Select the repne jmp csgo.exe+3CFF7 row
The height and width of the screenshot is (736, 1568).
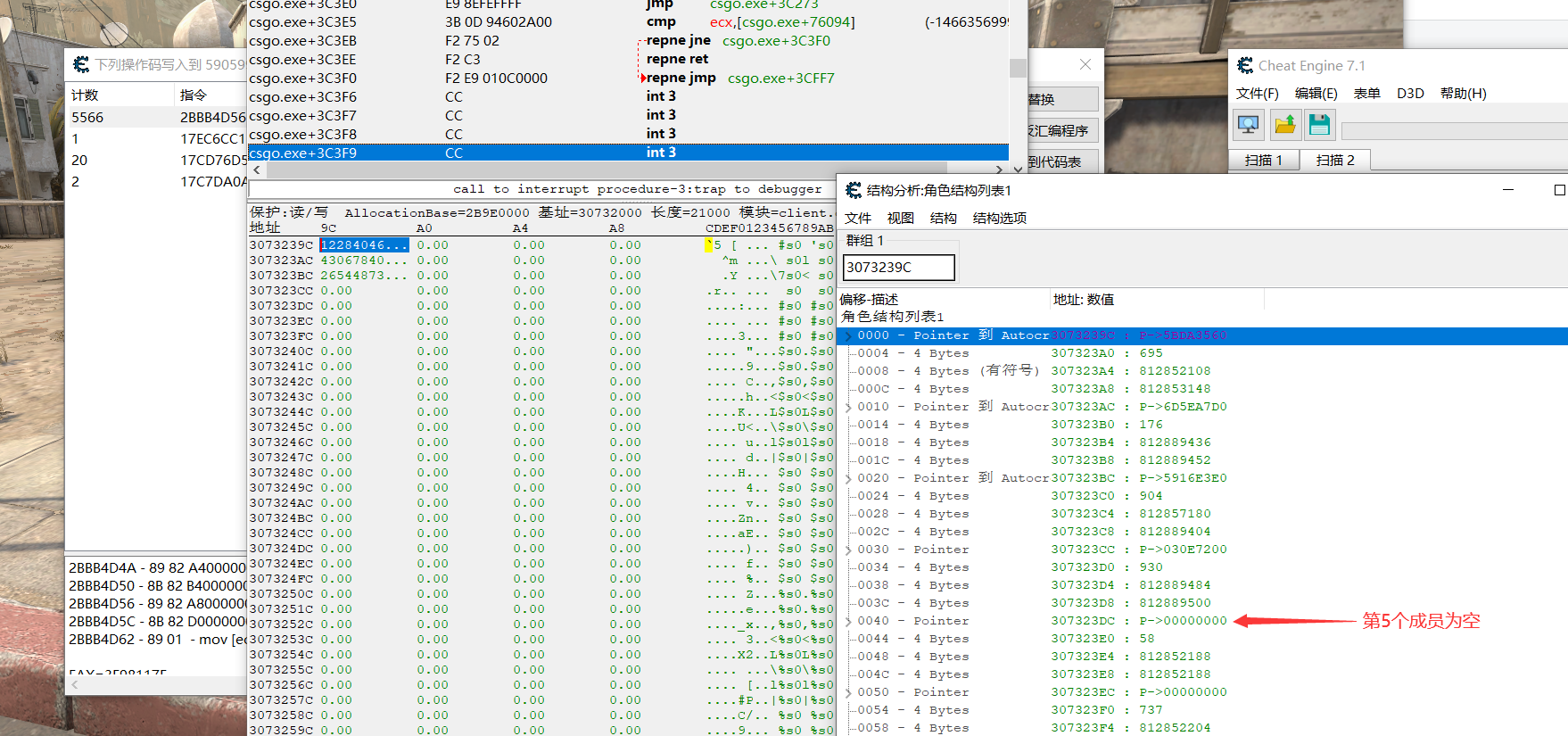point(629,78)
